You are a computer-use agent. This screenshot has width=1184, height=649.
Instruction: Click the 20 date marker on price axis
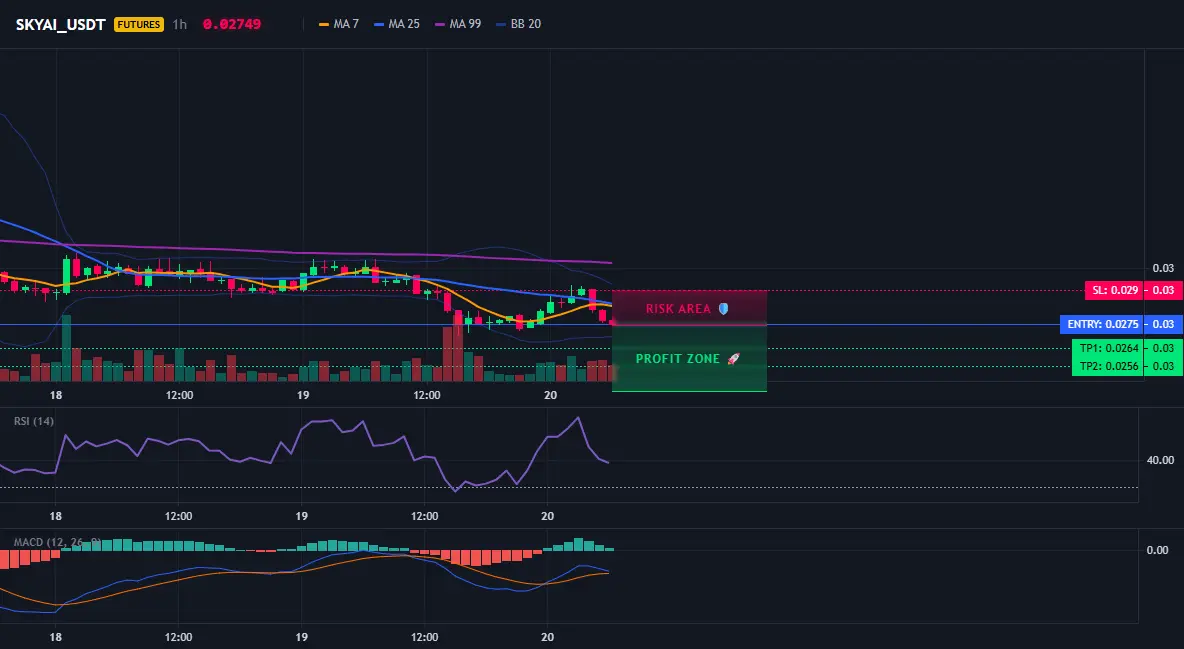click(550, 395)
